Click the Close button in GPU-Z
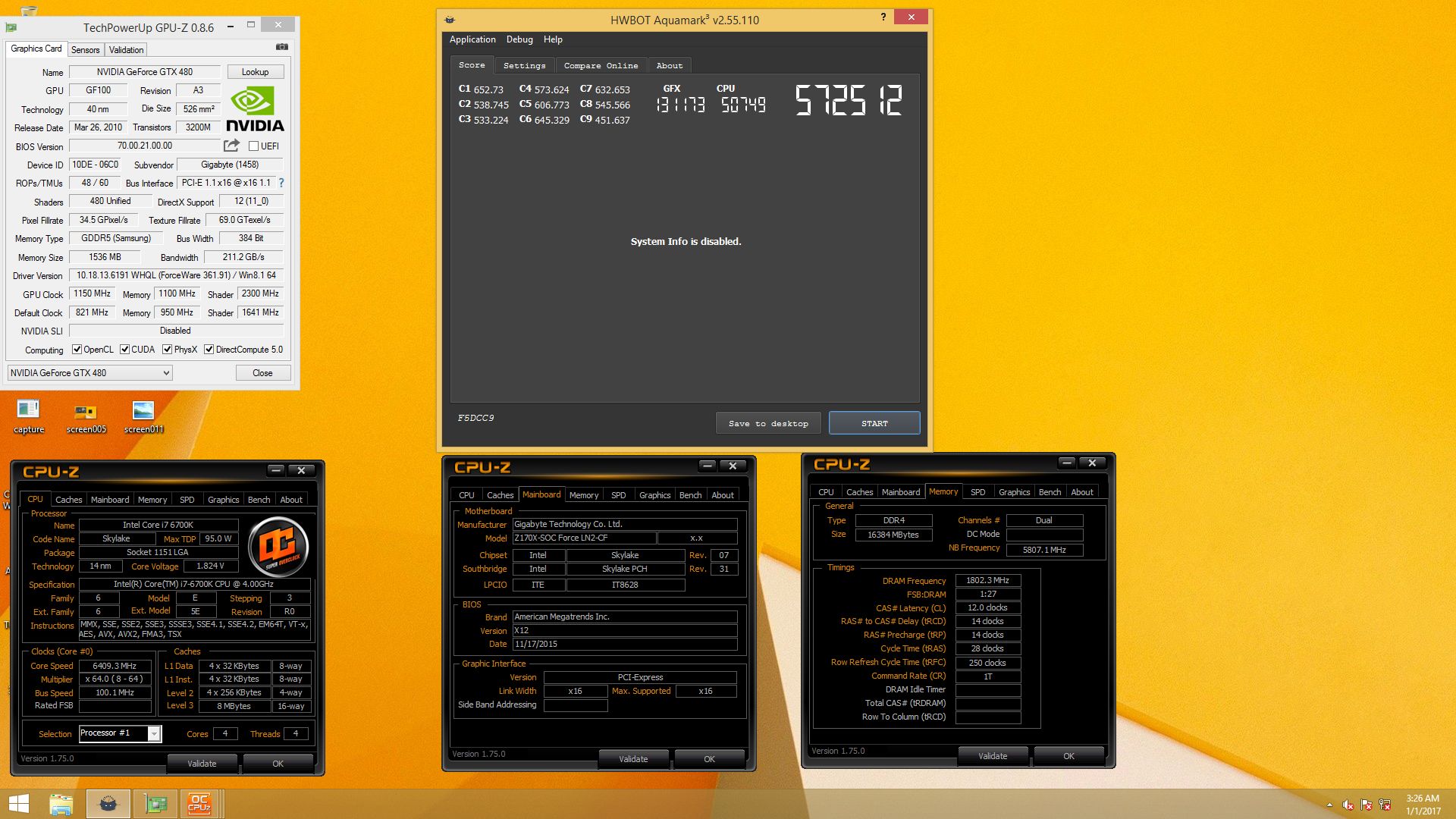 (262, 373)
